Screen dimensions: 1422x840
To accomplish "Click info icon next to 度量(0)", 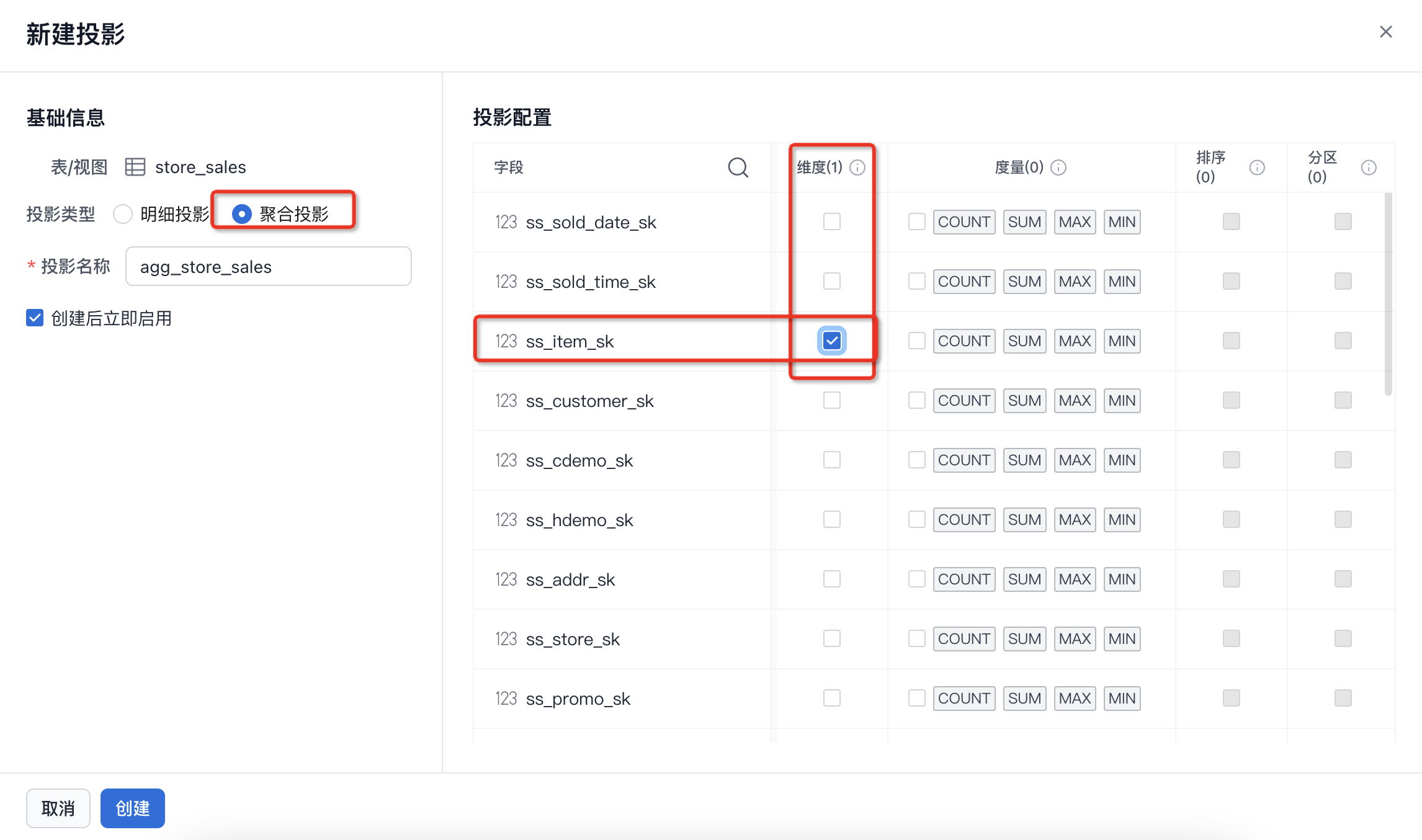I will pyautogui.click(x=1059, y=168).
